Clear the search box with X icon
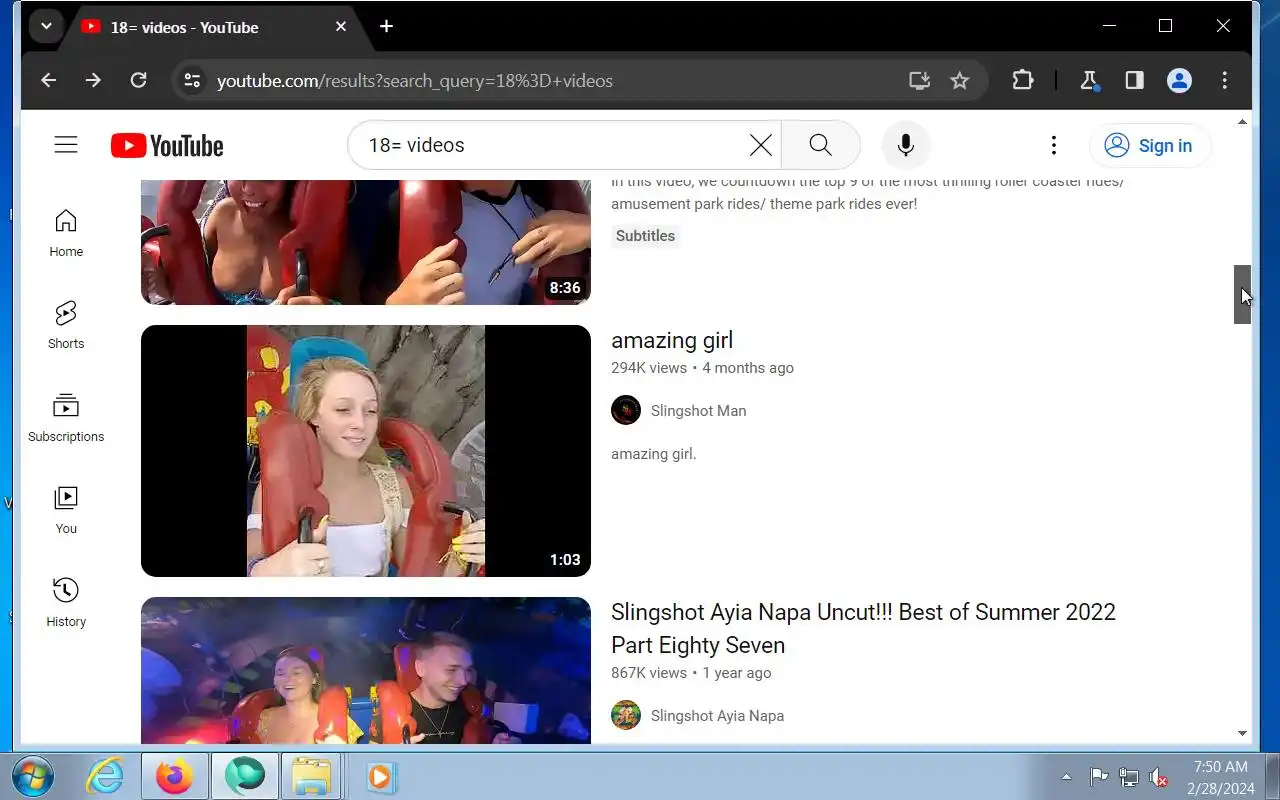 (x=761, y=145)
